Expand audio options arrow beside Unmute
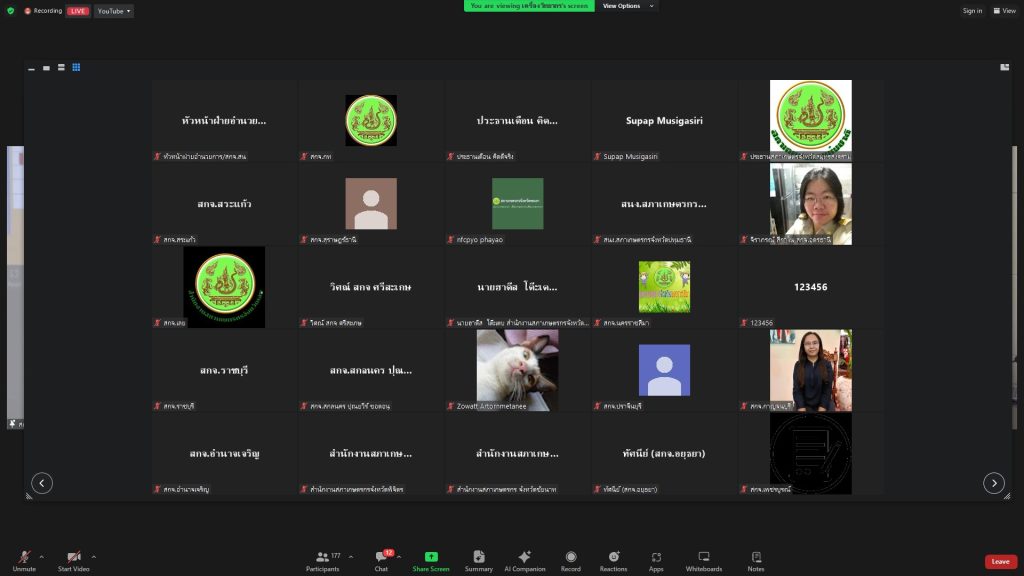The width and height of the screenshot is (1024, 576). pyautogui.click(x=41, y=557)
